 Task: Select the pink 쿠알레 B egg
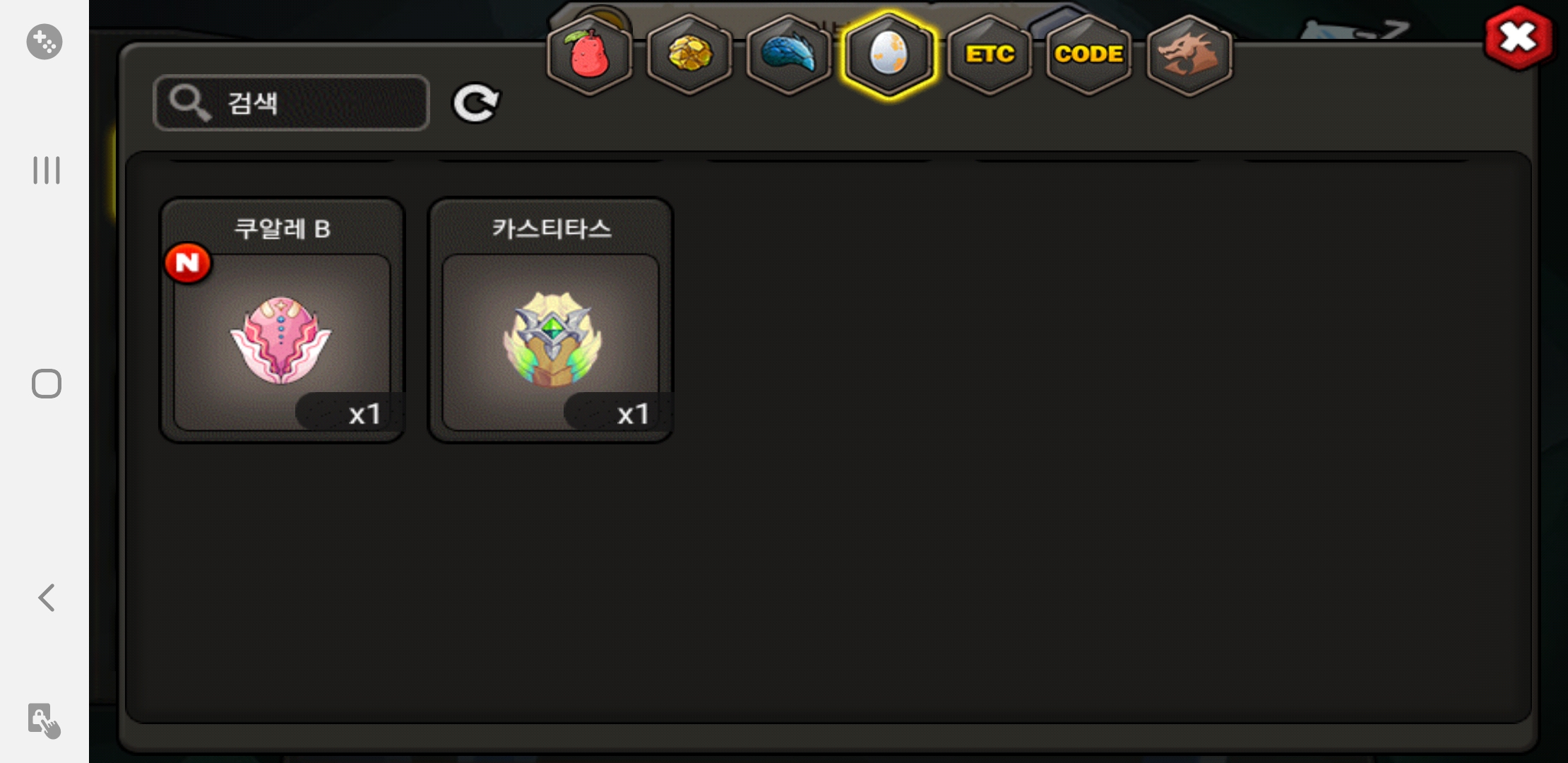282,320
